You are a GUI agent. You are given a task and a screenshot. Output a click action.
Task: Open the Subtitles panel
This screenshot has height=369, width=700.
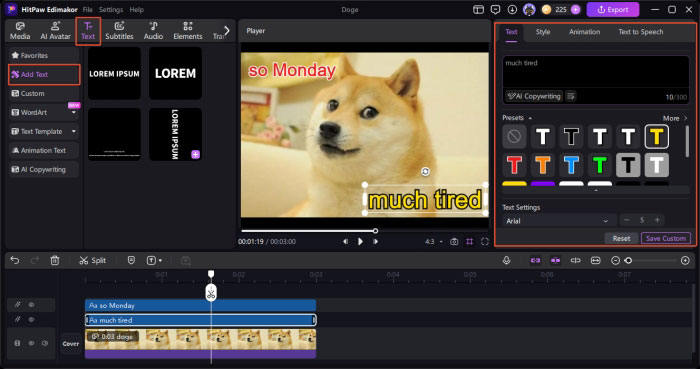click(119, 31)
